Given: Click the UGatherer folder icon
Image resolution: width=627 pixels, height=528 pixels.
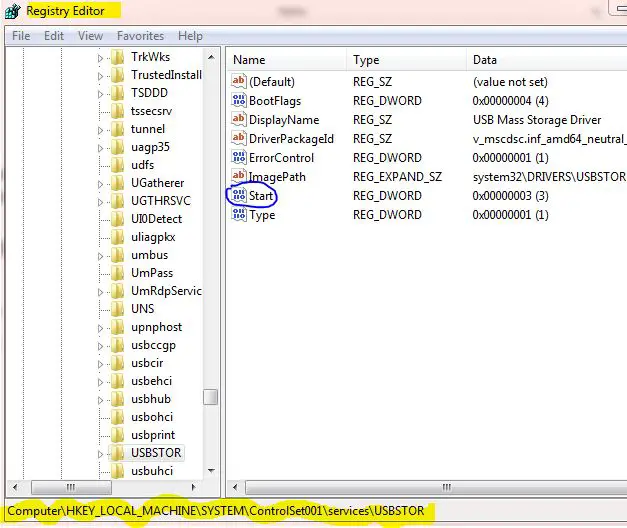Looking at the screenshot, I should (118, 183).
